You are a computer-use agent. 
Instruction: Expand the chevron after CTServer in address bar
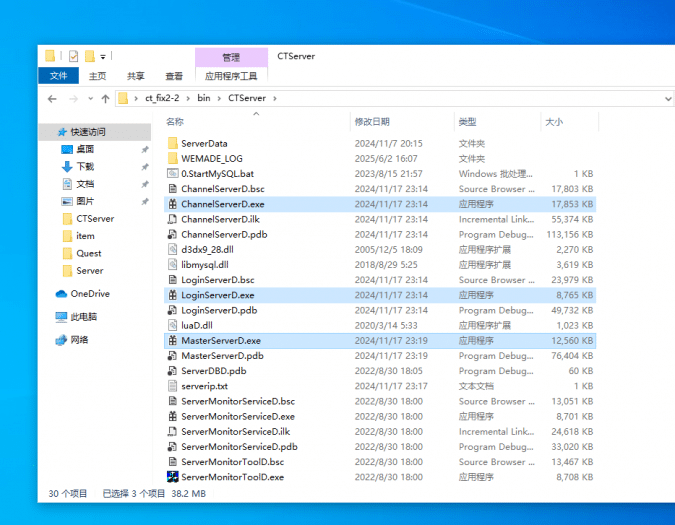point(274,98)
